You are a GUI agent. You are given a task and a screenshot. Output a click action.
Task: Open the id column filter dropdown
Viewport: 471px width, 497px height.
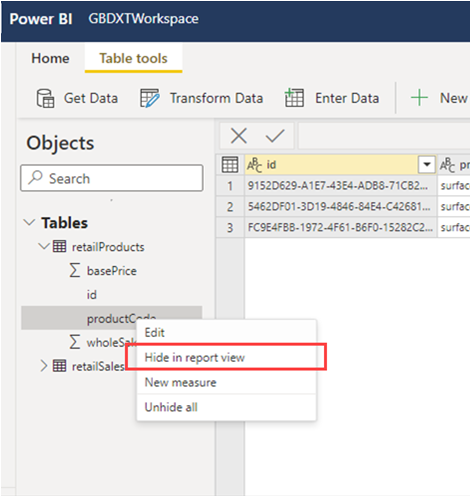coord(427,164)
